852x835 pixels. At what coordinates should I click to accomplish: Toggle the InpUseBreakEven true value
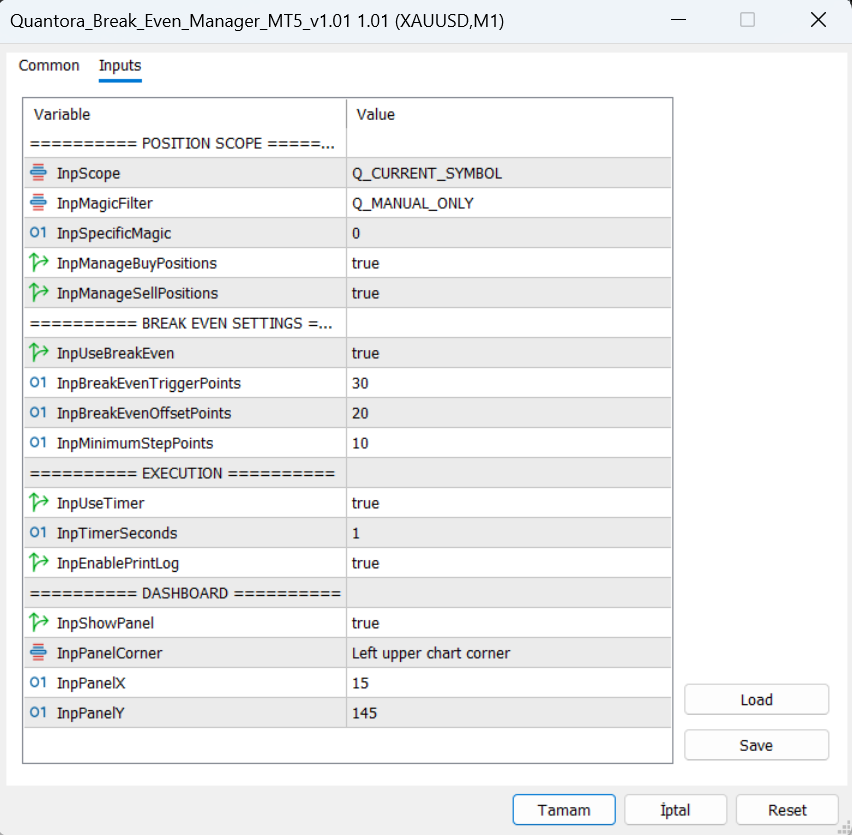pos(509,353)
